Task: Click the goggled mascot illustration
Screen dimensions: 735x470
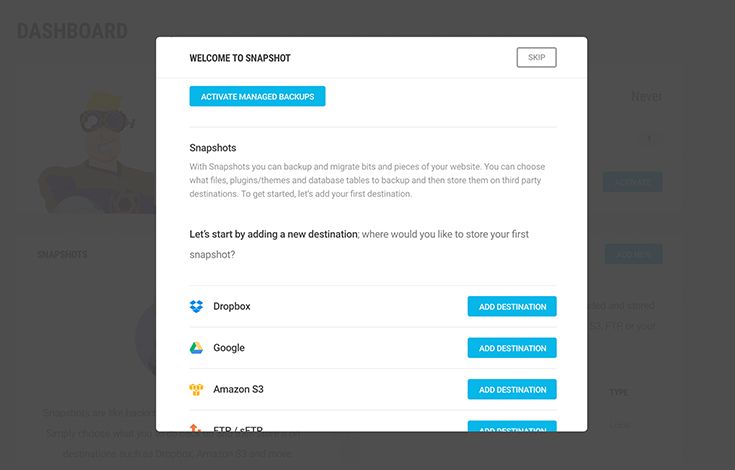Action: tap(98, 152)
